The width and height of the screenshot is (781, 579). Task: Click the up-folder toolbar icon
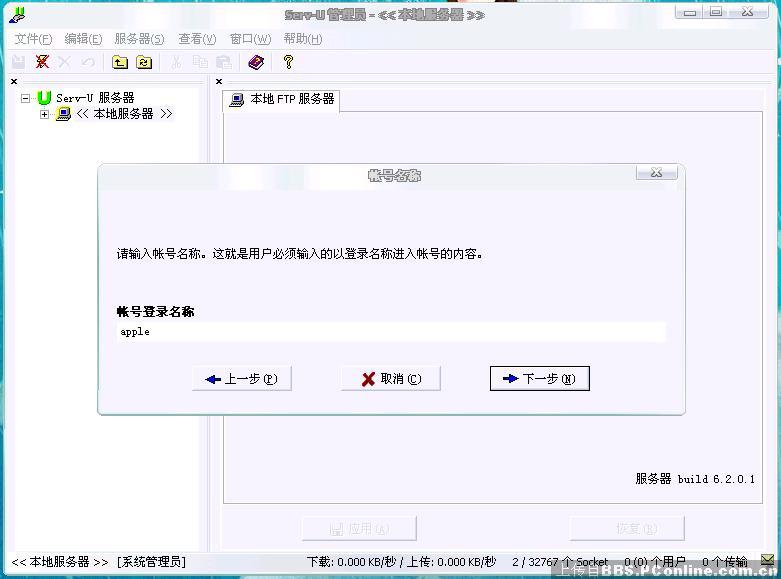pyautogui.click(x=120, y=62)
